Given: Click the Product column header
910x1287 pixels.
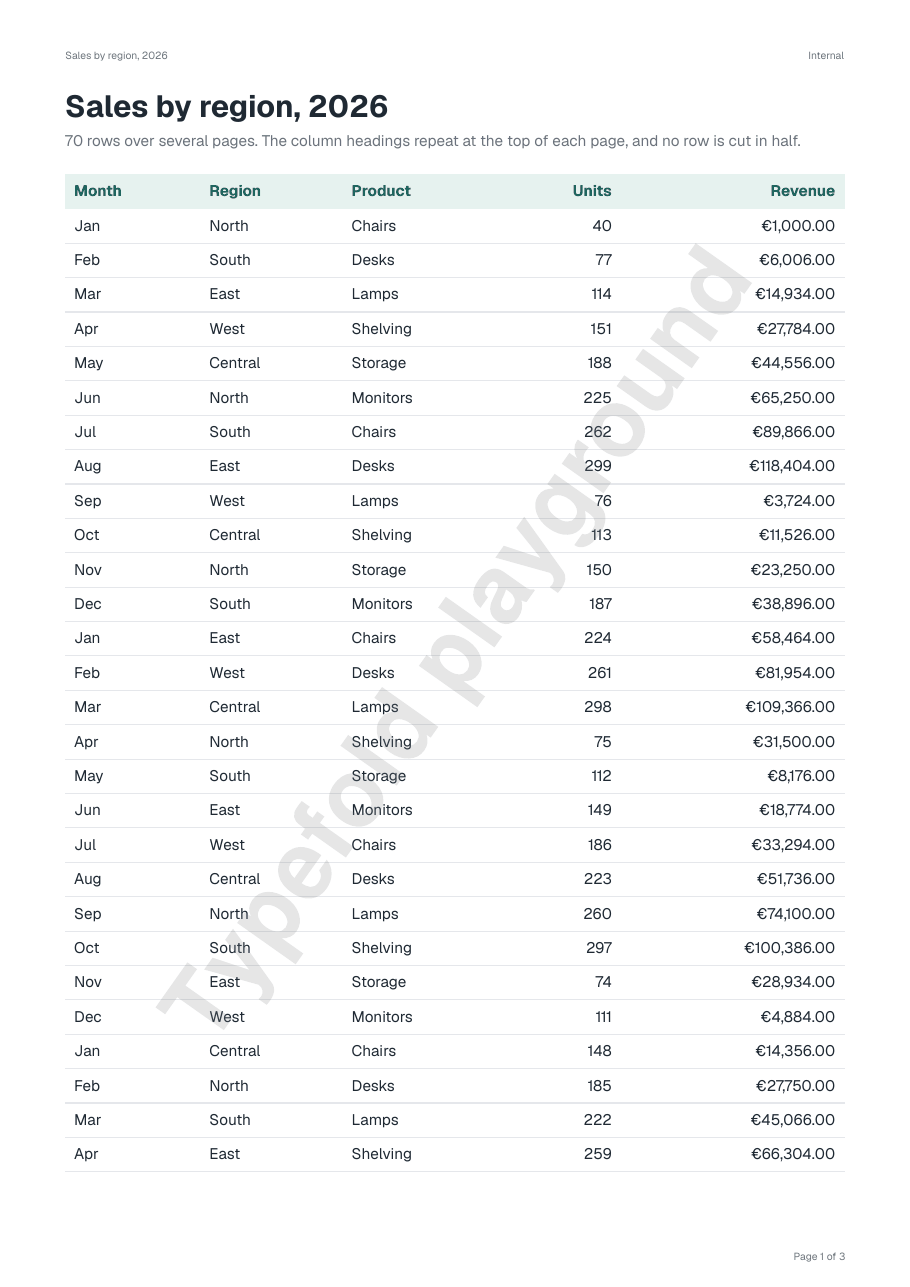Looking at the screenshot, I should click(381, 191).
